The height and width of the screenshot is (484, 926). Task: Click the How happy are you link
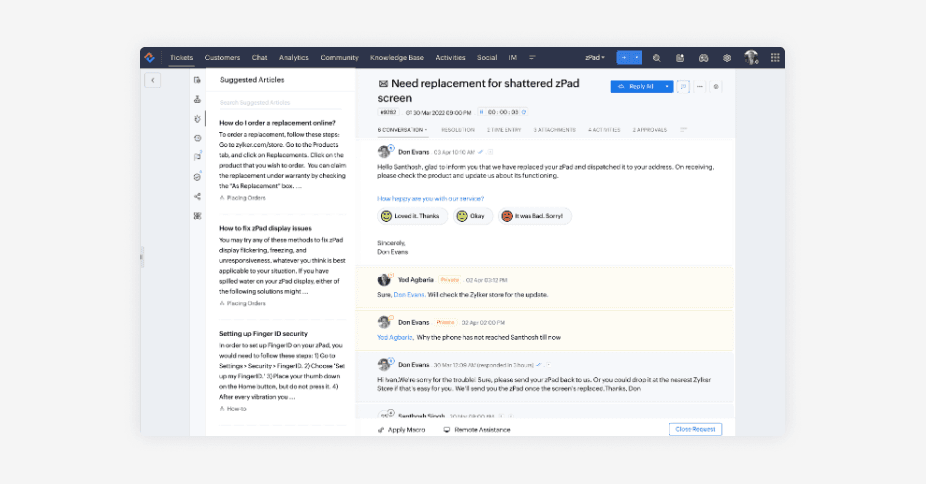[x=431, y=199]
